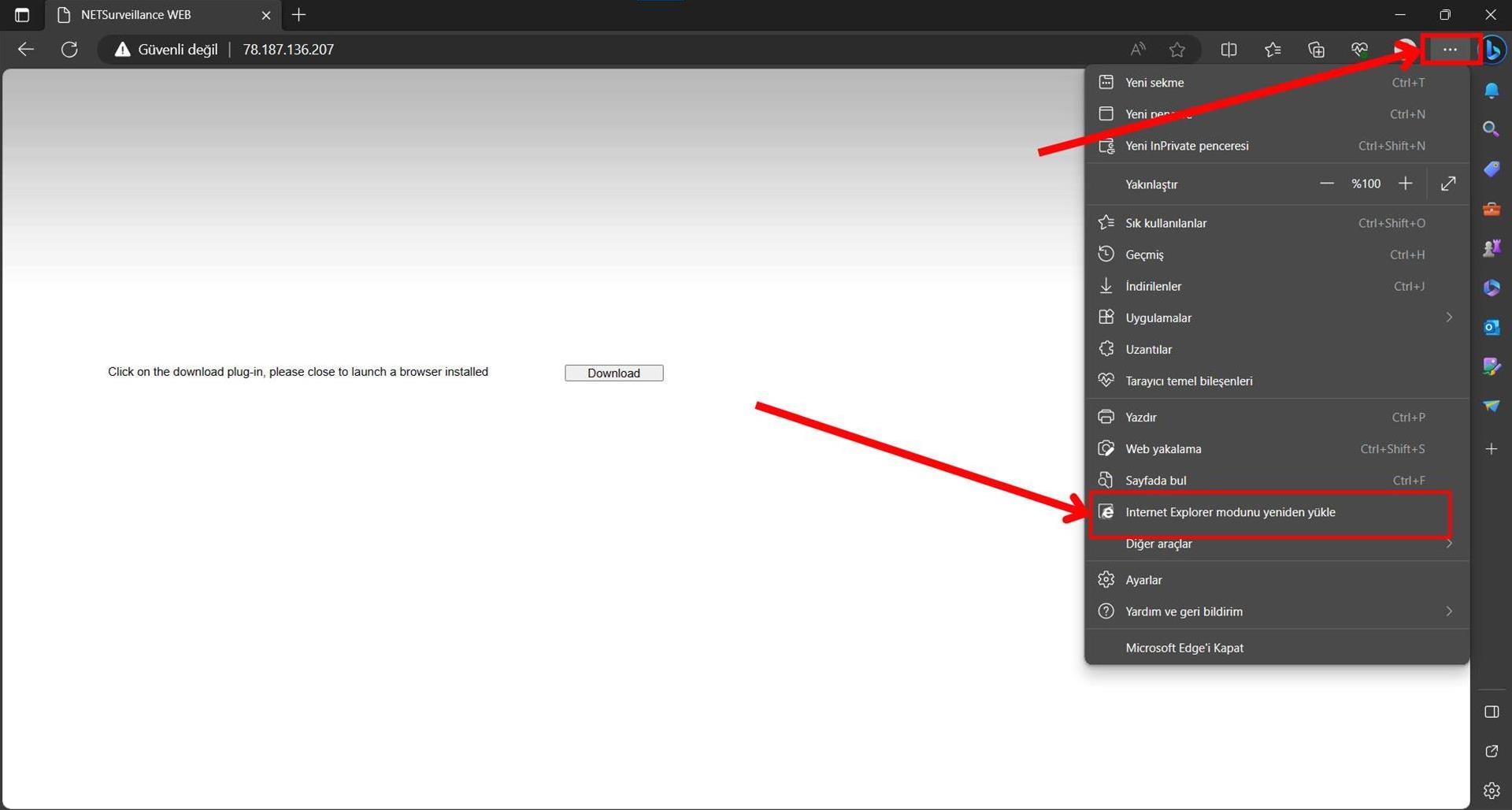Open the sidebar search magnifier
Screen dimensions: 1512x810
click(1492, 129)
